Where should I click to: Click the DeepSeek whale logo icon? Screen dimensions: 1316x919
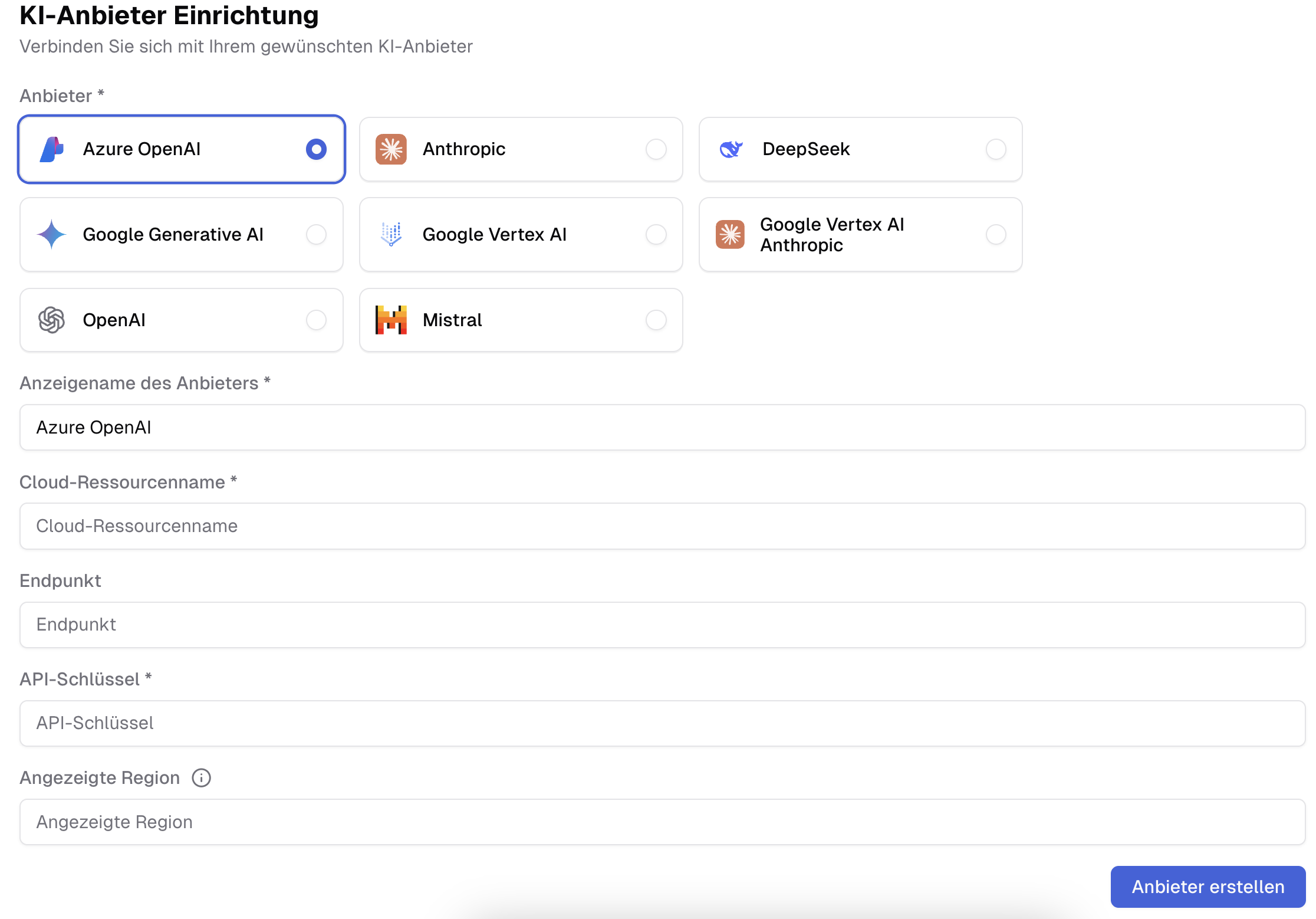click(731, 149)
